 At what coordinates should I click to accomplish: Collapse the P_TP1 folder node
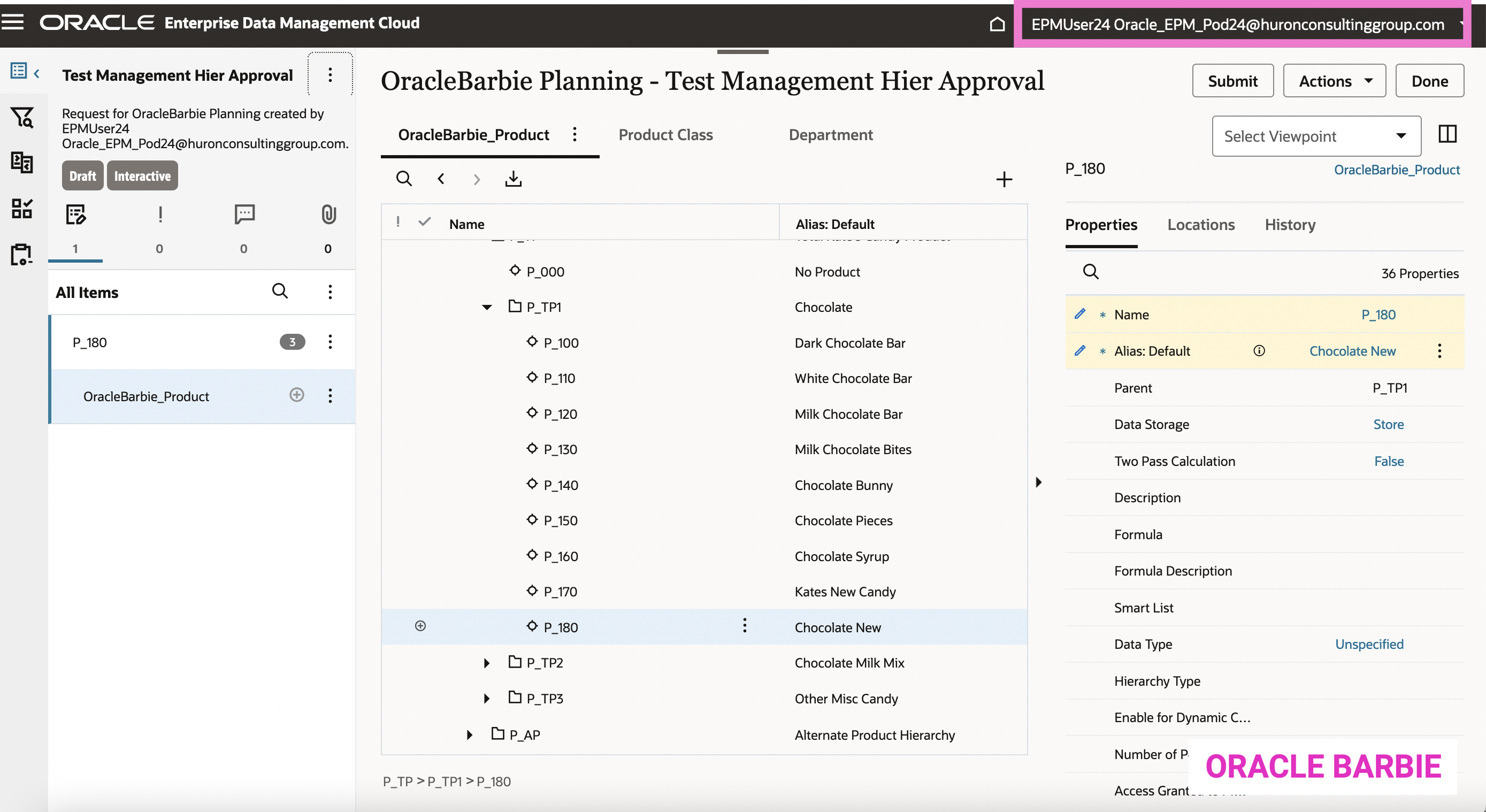tap(486, 308)
